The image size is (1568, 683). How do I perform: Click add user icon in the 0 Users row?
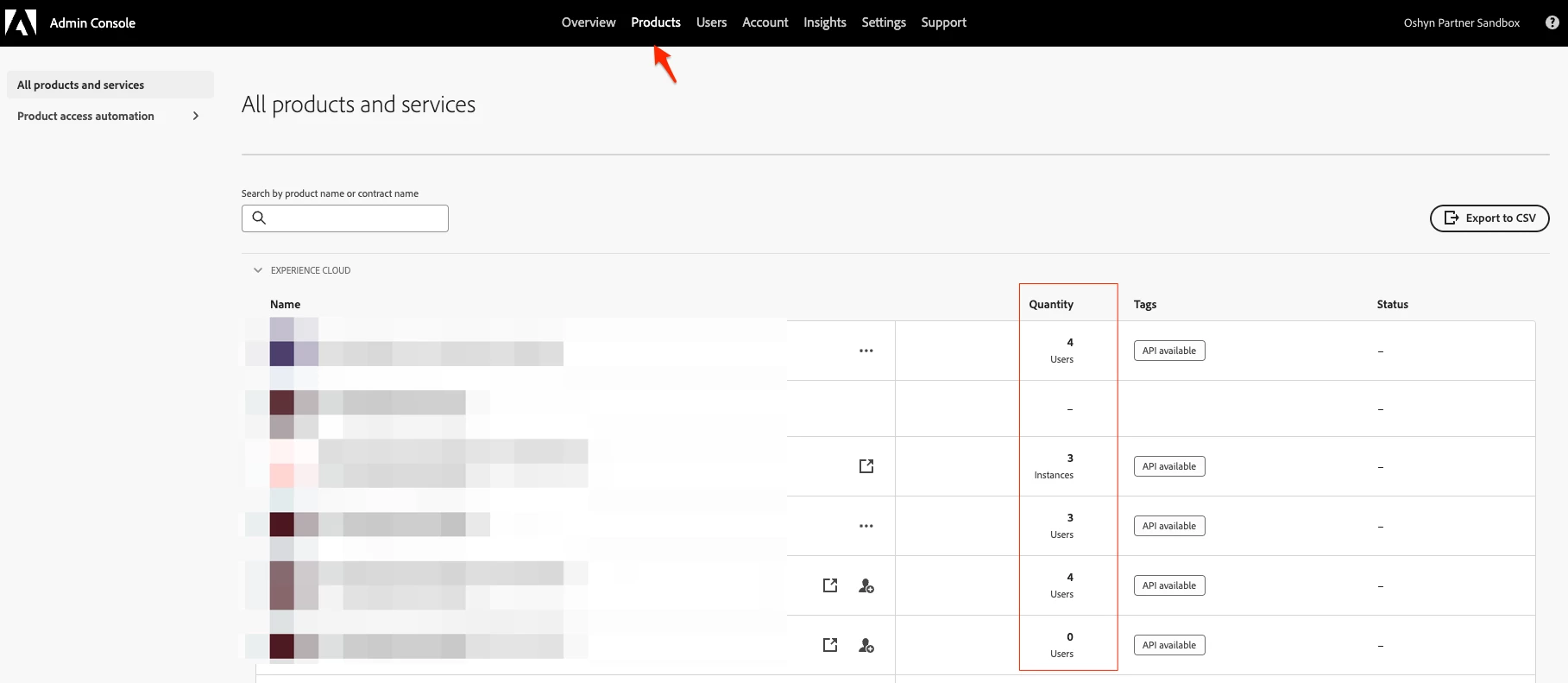(x=866, y=645)
